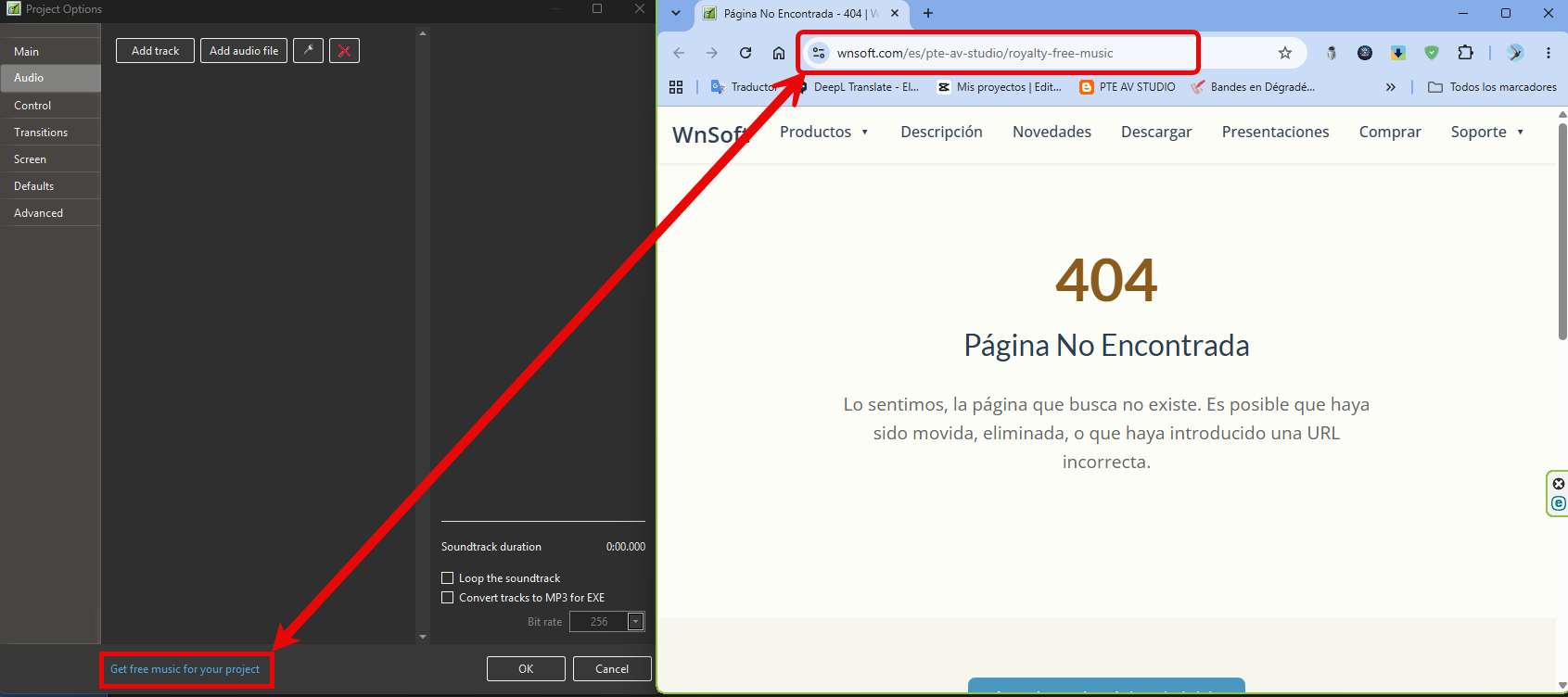Viewport: 1568px width, 697px height.
Task: Open Chrome profile avatar icon
Action: pyautogui.click(x=1515, y=53)
